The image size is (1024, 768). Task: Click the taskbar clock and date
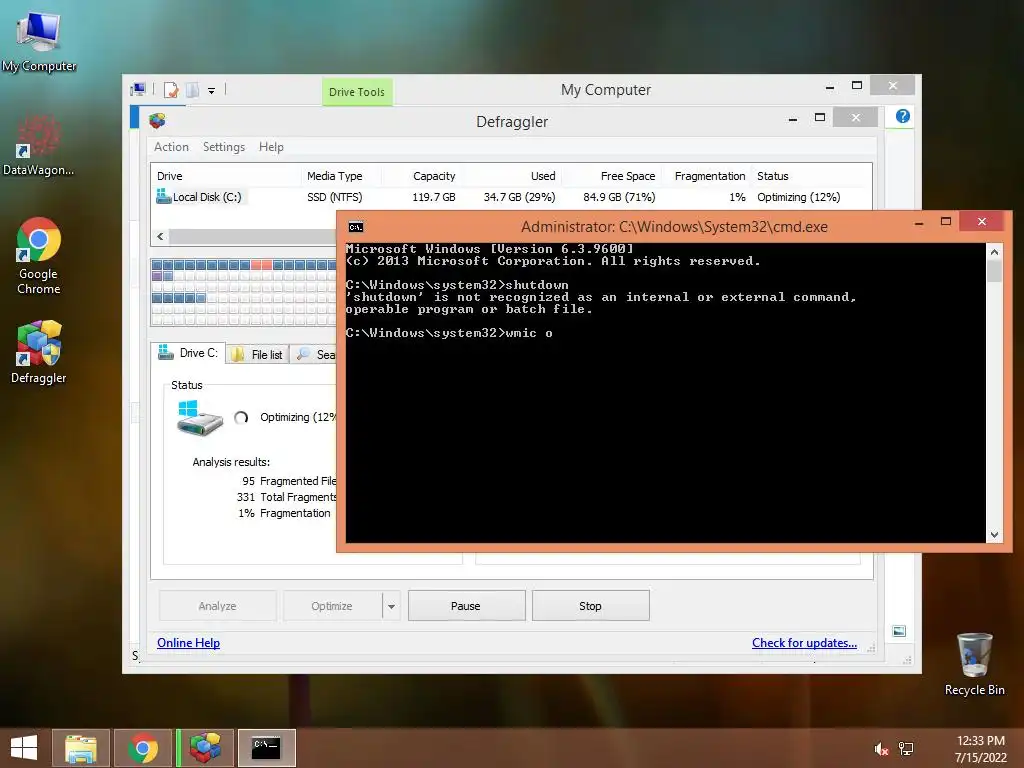pos(980,749)
